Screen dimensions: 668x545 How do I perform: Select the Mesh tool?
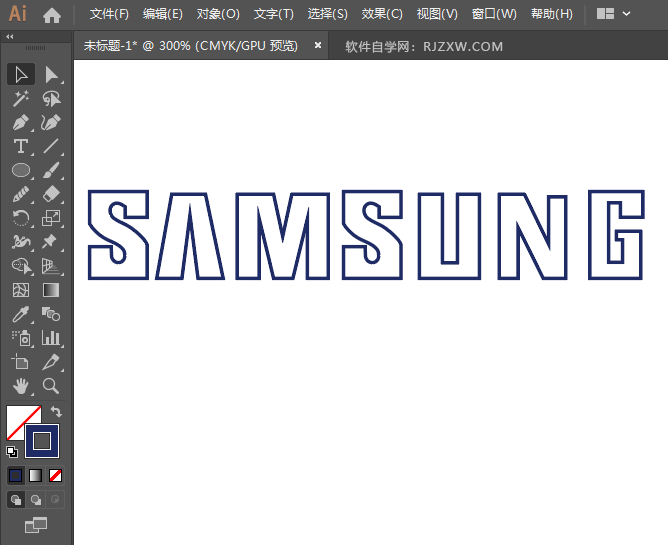click(x=21, y=290)
